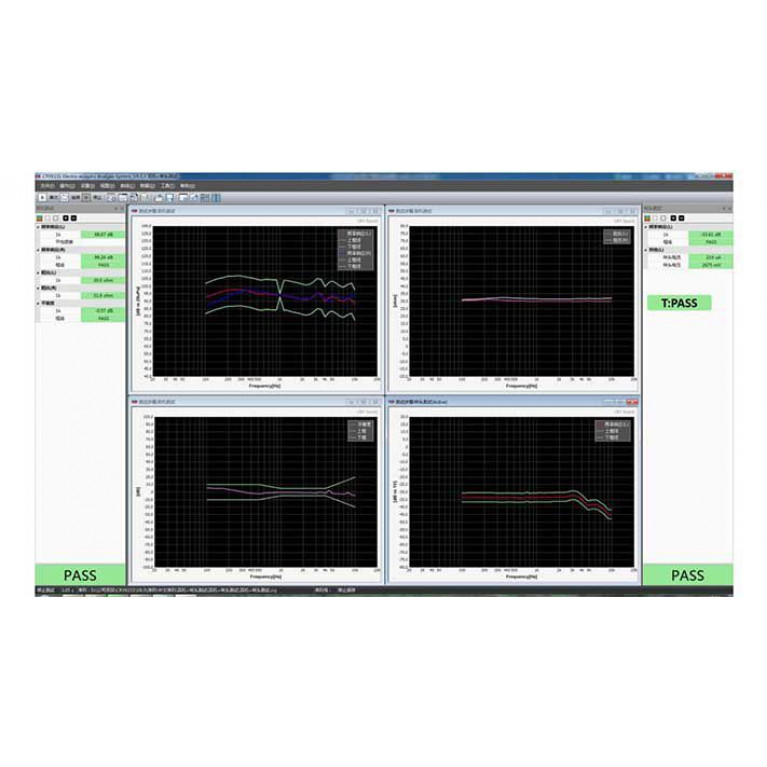Open the fifth menu in the menu bar
This screenshot has width=767, height=767.
coord(128,186)
